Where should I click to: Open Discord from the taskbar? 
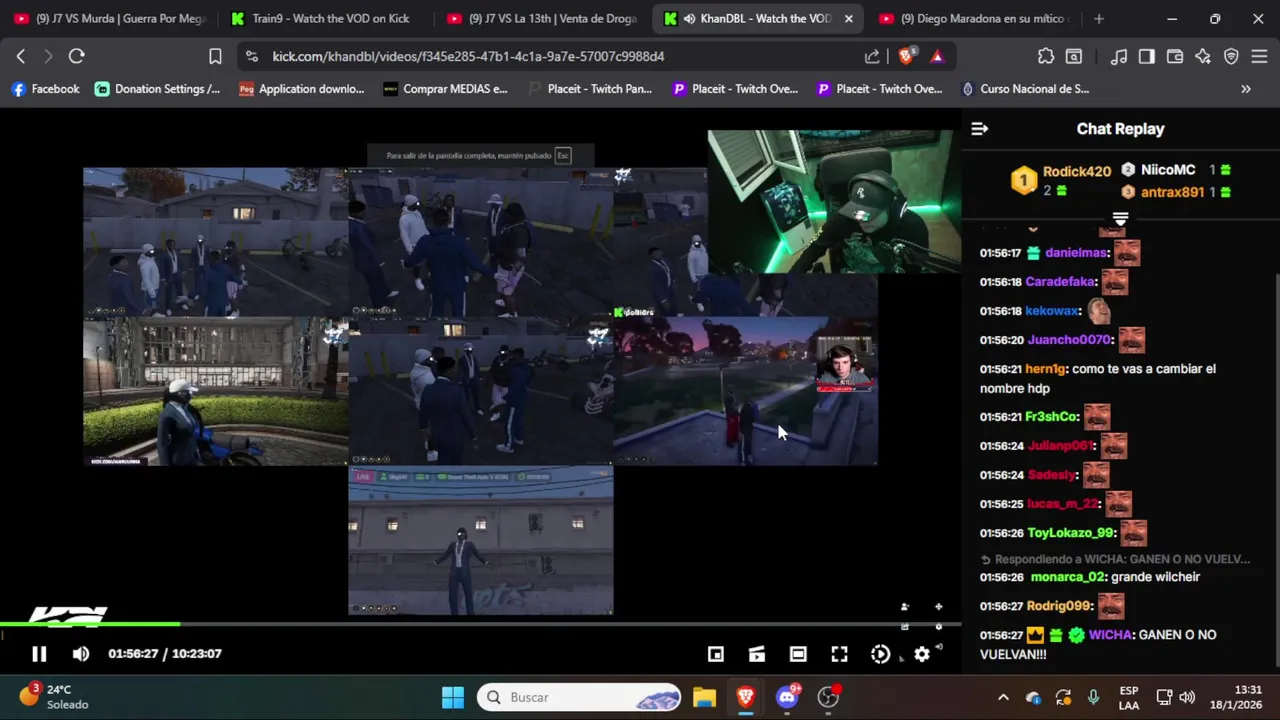787,697
